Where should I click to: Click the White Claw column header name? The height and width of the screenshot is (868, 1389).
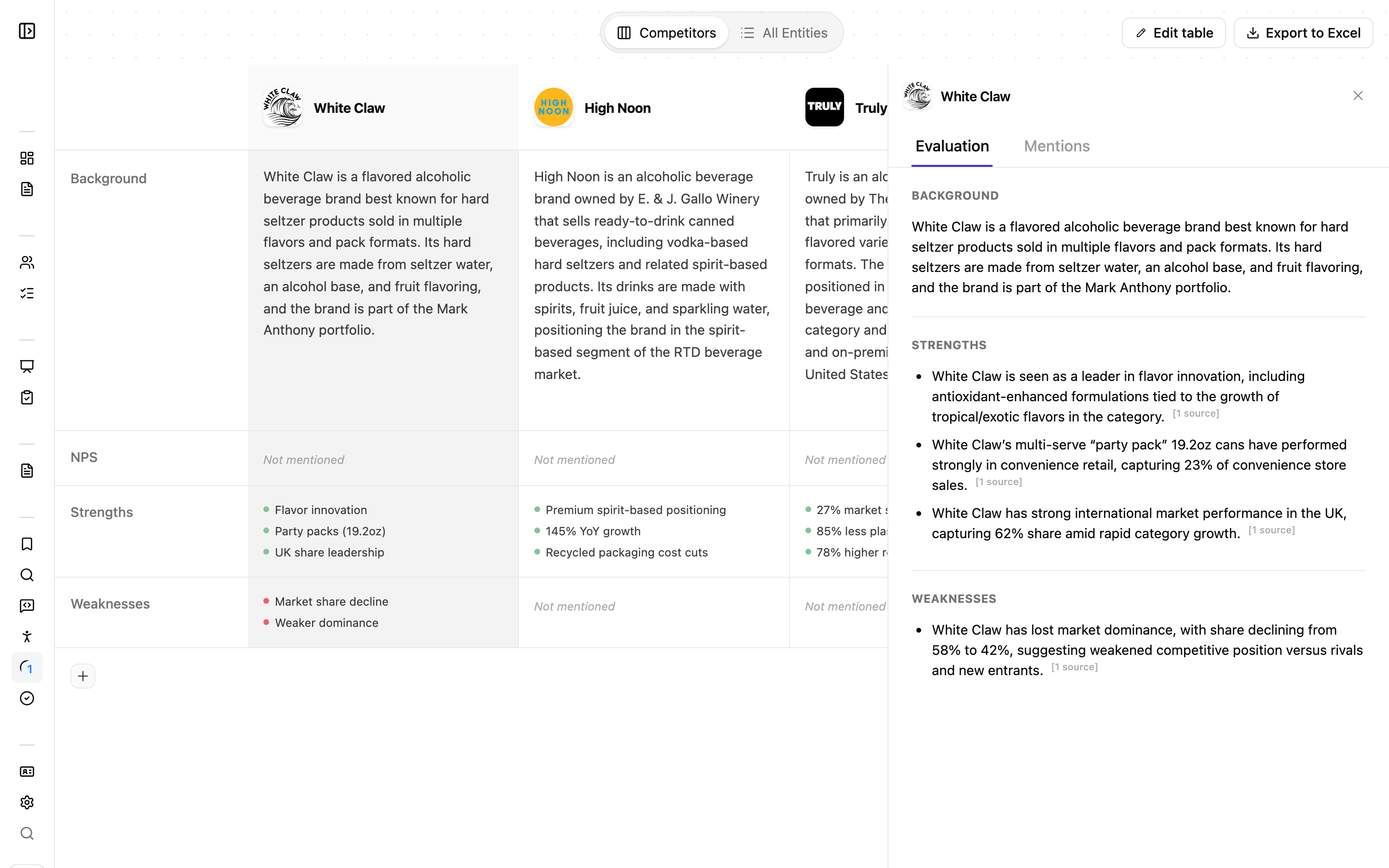[349, 108]
